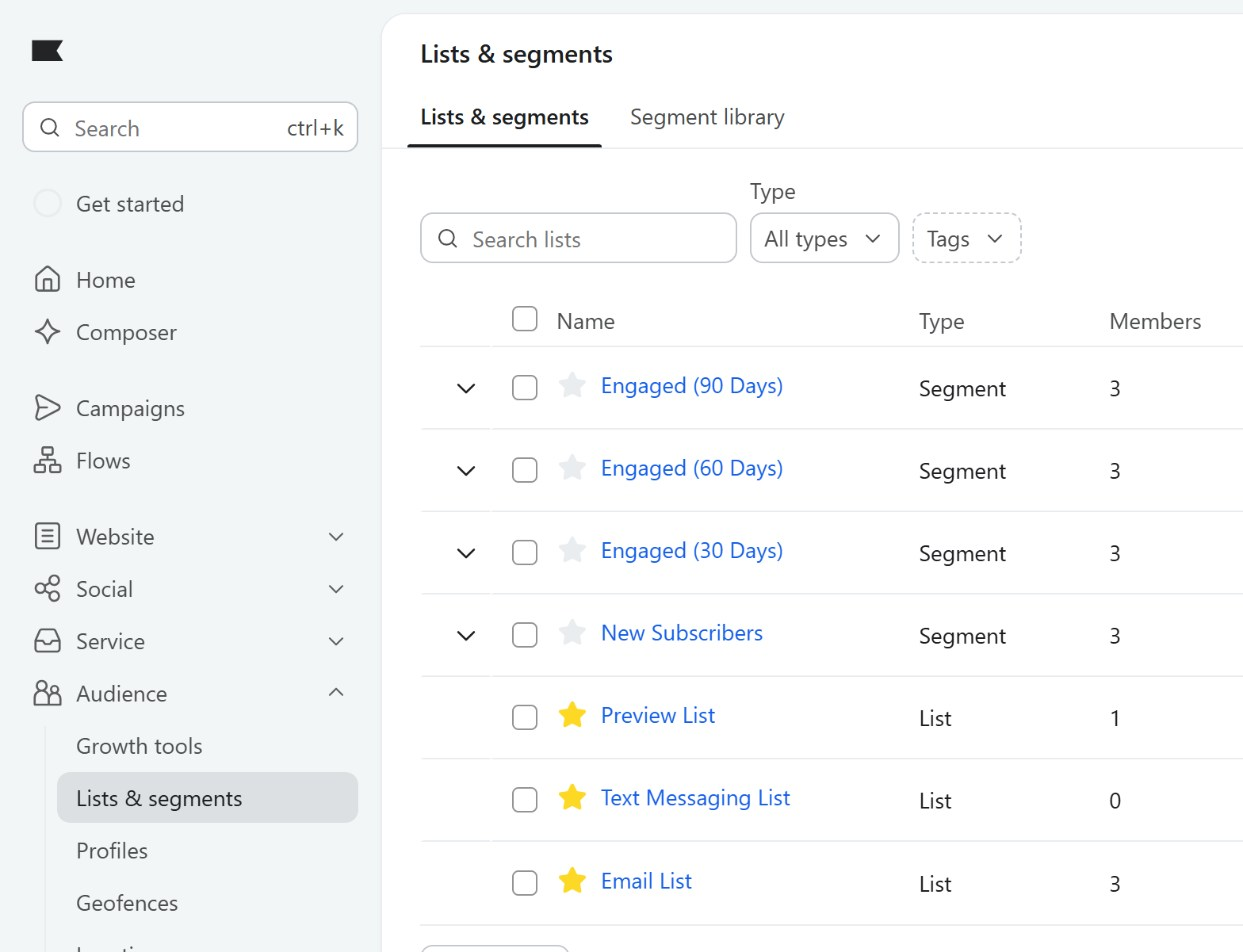Open Profiles in sidebar
The height and width of the screenshot is (952, 1243).
coord(112,850)
